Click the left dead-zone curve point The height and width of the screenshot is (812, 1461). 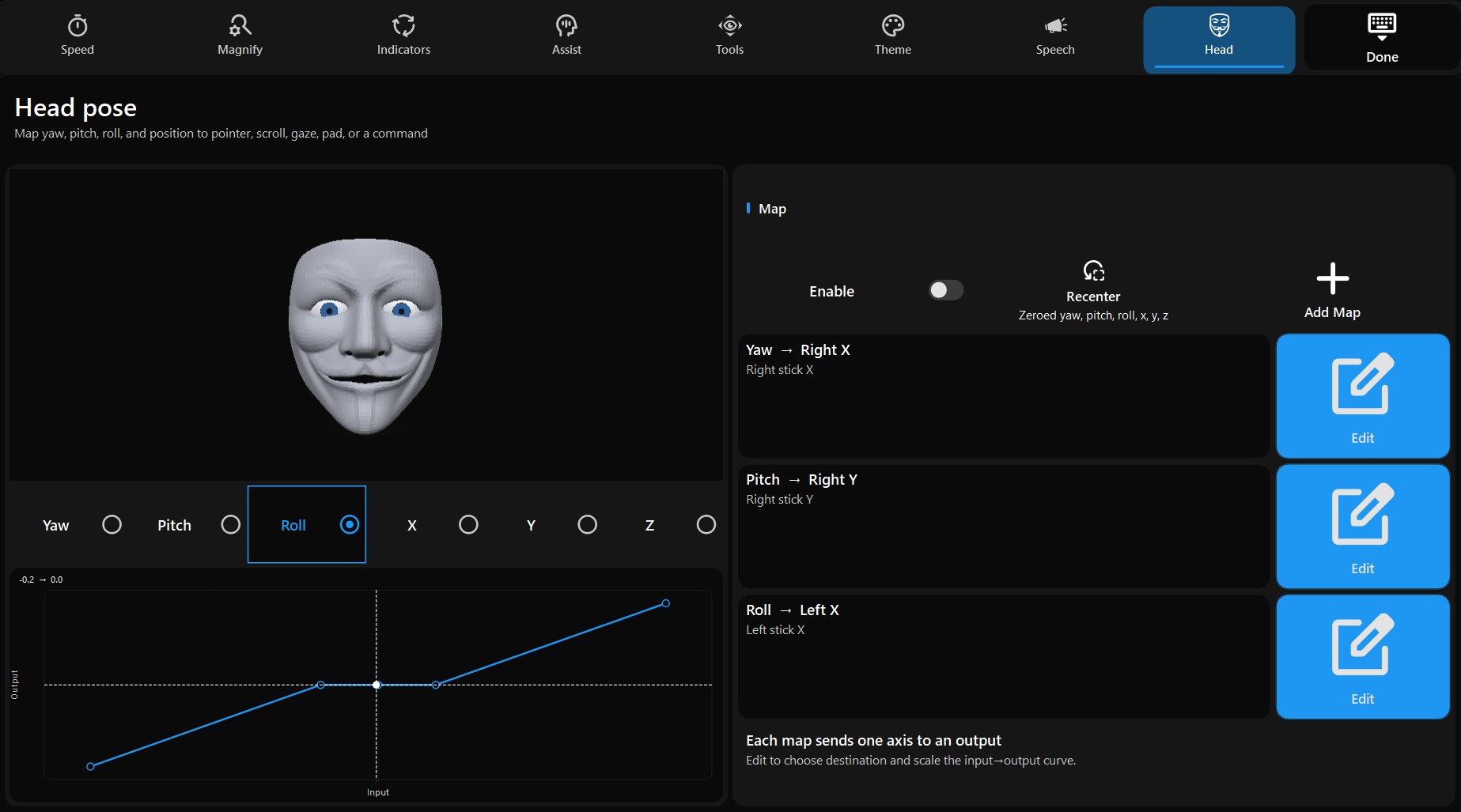[x=320, y=685]
